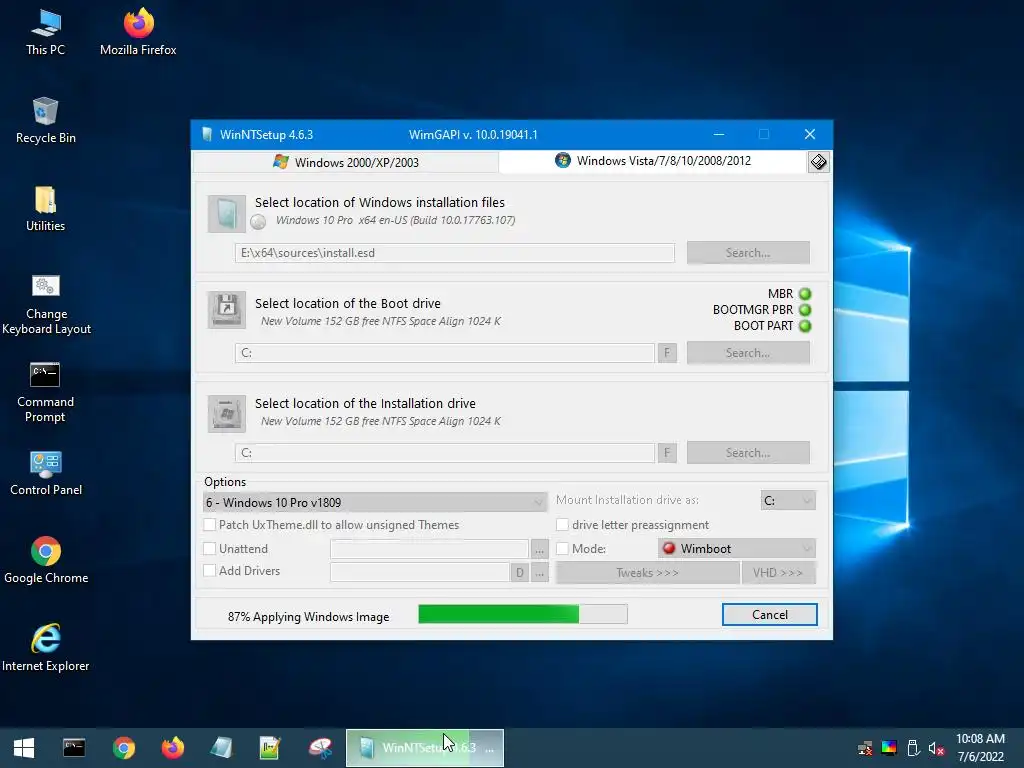
Task: Open Google Chrome from the taskbar
Action: click(x=123, y=748)
